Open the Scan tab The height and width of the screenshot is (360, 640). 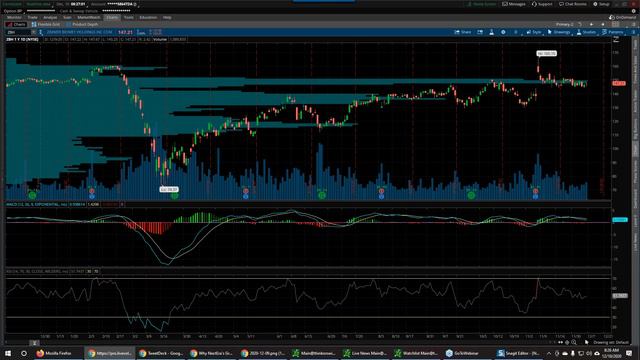tap(67, 18)
